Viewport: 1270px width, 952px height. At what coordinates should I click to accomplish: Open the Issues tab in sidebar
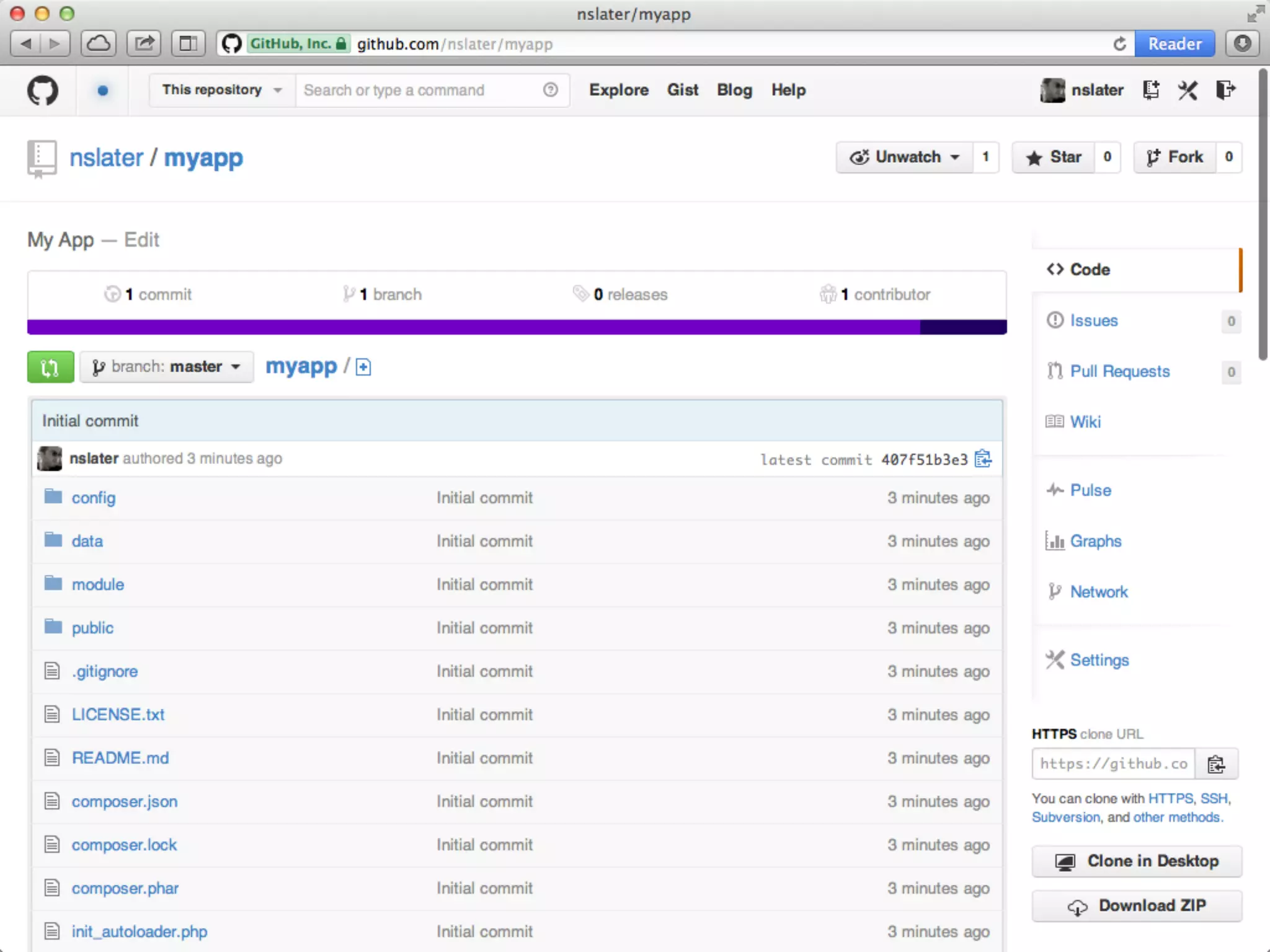tap(1093, 320)
